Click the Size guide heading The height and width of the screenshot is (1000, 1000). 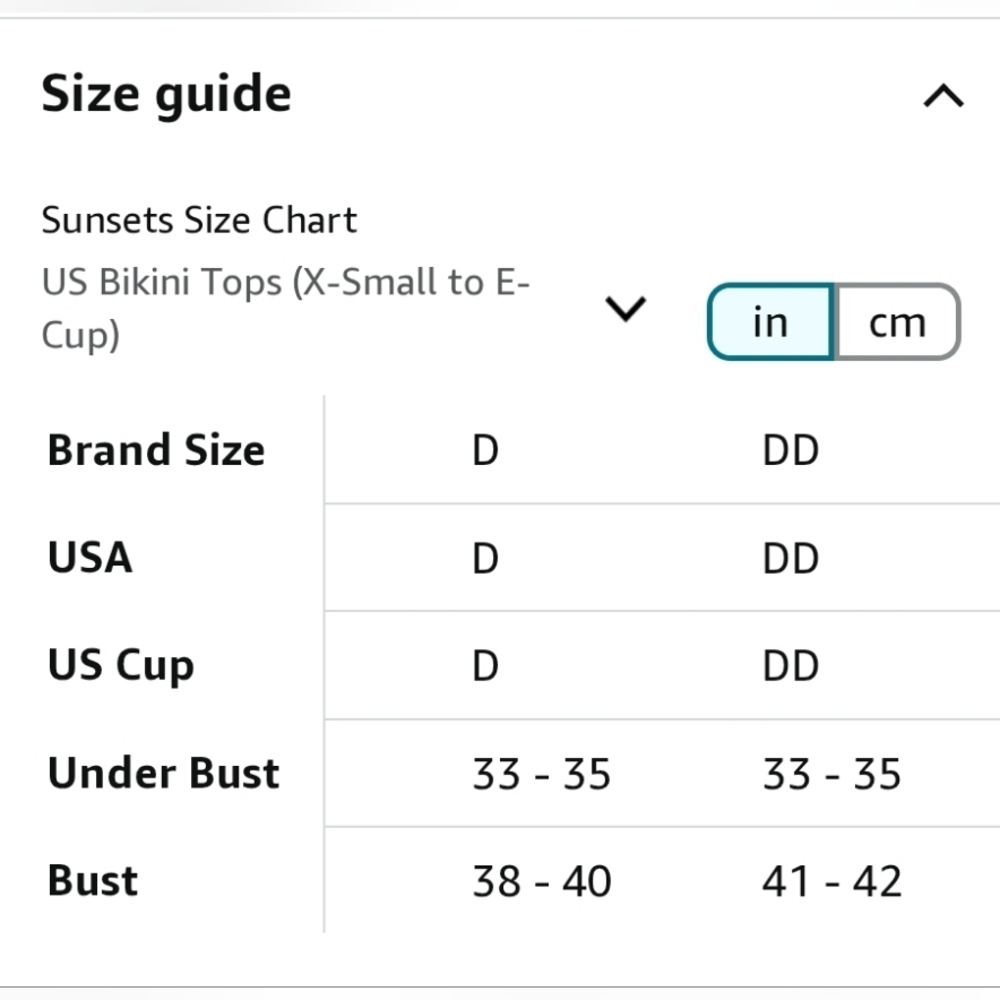click(165, 93)
